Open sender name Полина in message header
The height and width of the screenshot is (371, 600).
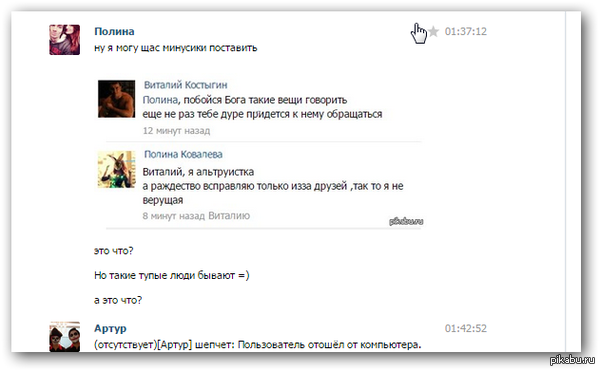tap(114, 31)
